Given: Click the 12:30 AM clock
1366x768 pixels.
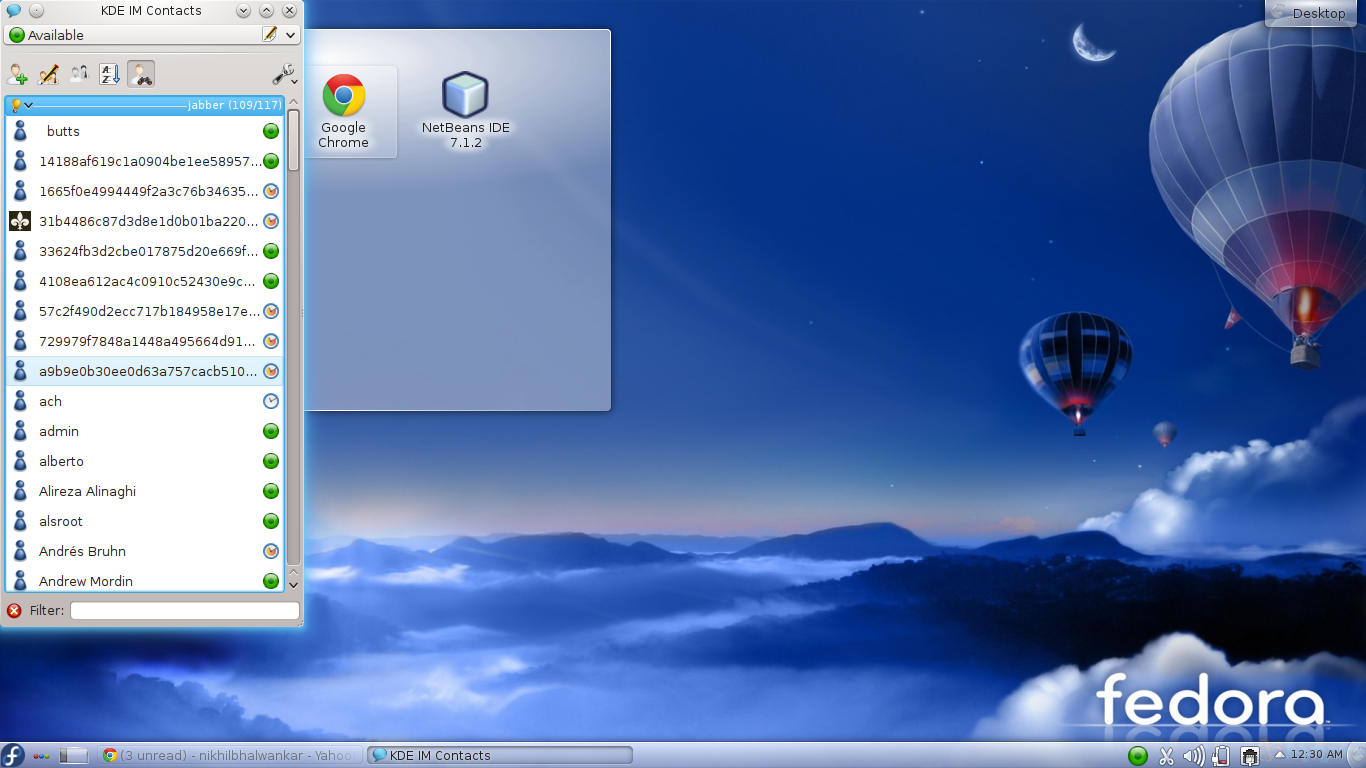Looking at the screenshot, I should tap(1317, 755).
